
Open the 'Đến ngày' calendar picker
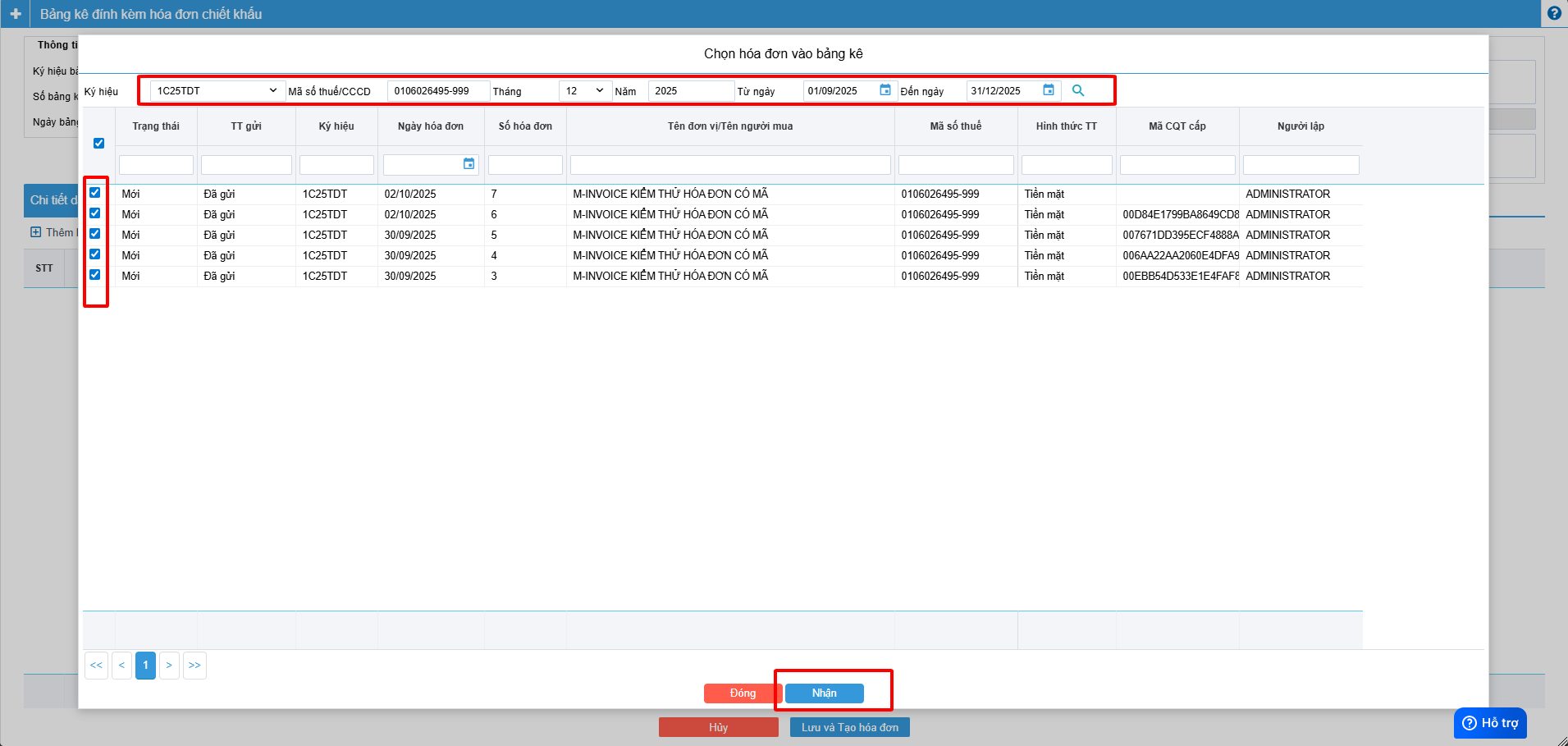1048,90
